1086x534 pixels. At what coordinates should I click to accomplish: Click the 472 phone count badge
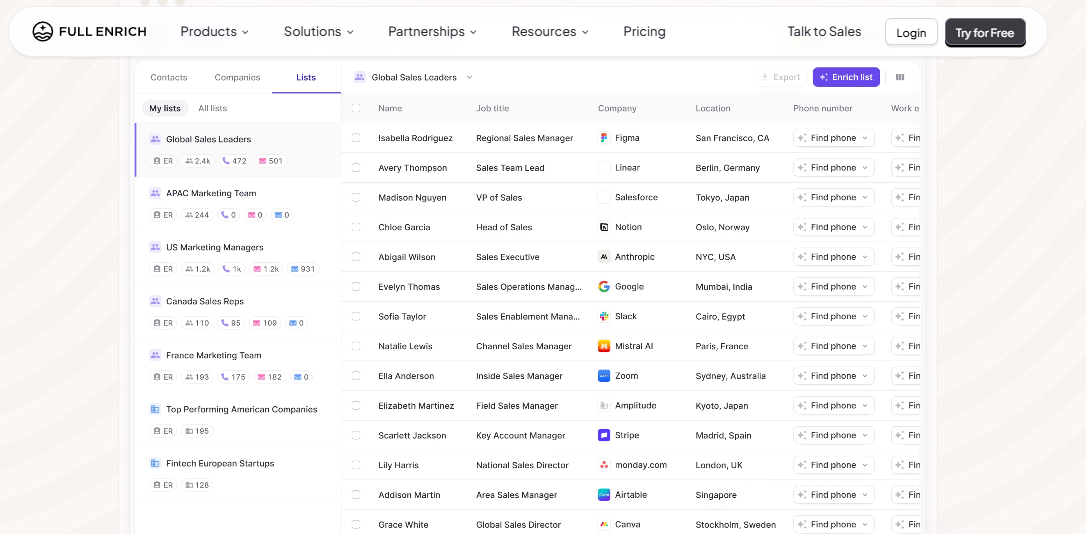[234, 161]
